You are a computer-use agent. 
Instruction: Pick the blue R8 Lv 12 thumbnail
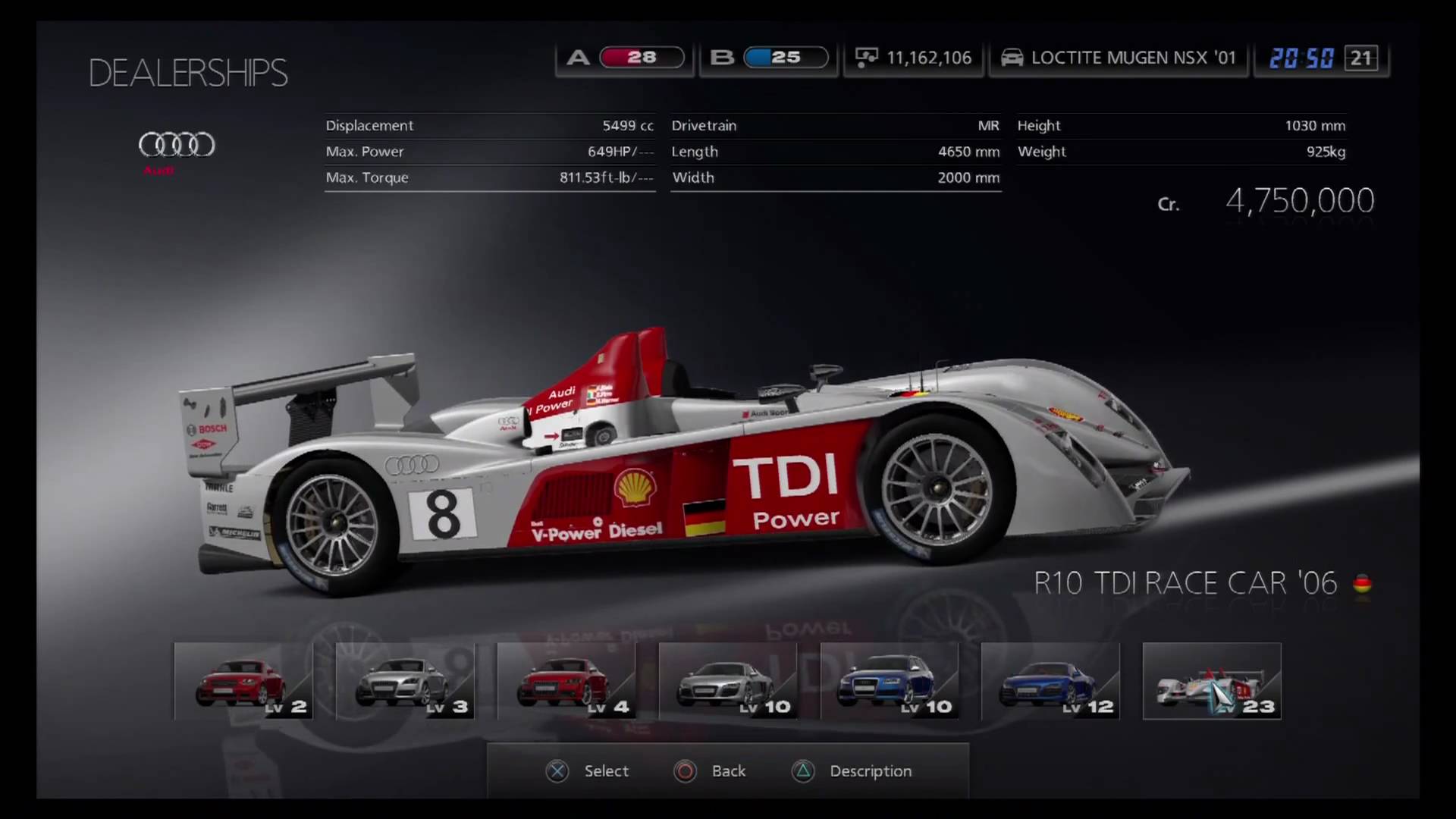pyautogui.click(x=1050, y=681)
